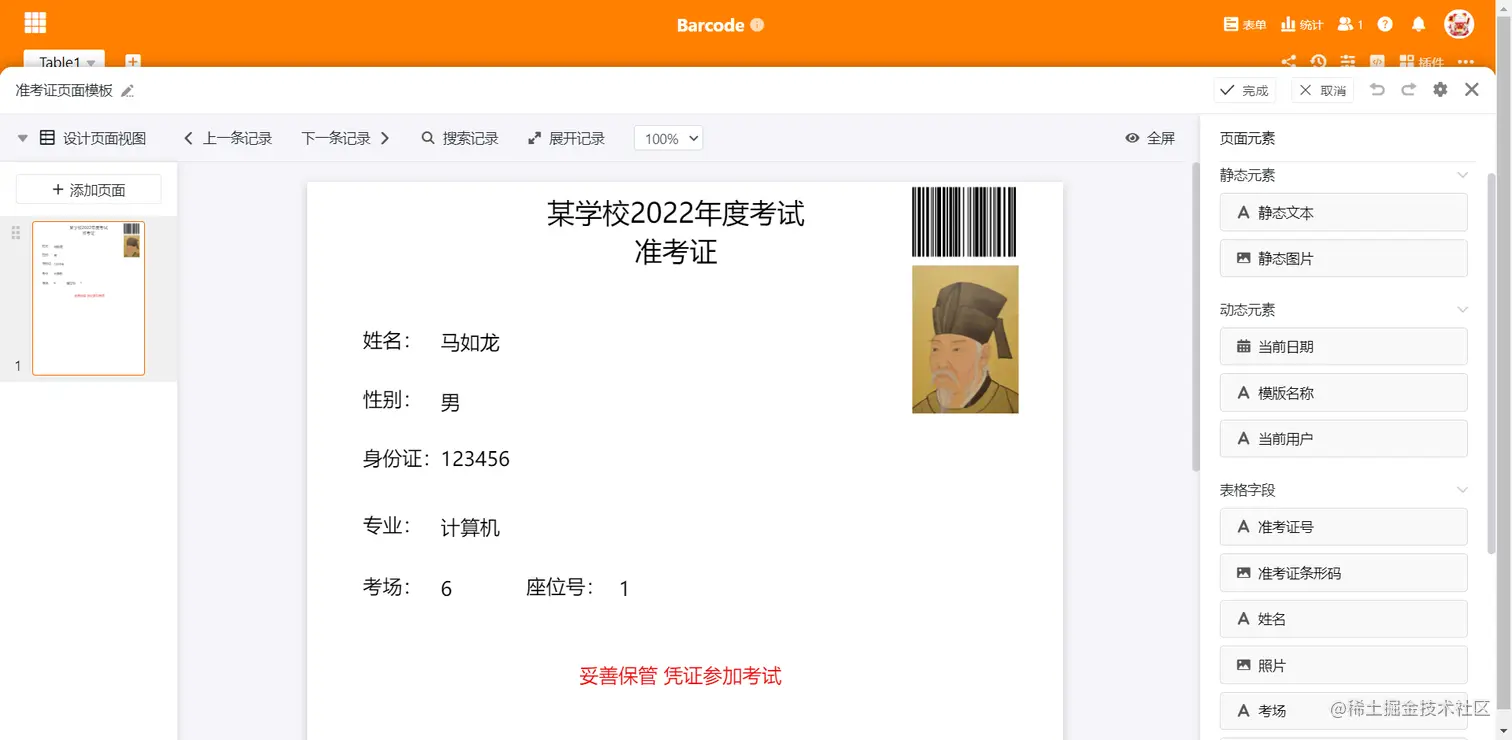Select the page 1 thumbnail
The image size is (1512, 740).
point(88,298)
